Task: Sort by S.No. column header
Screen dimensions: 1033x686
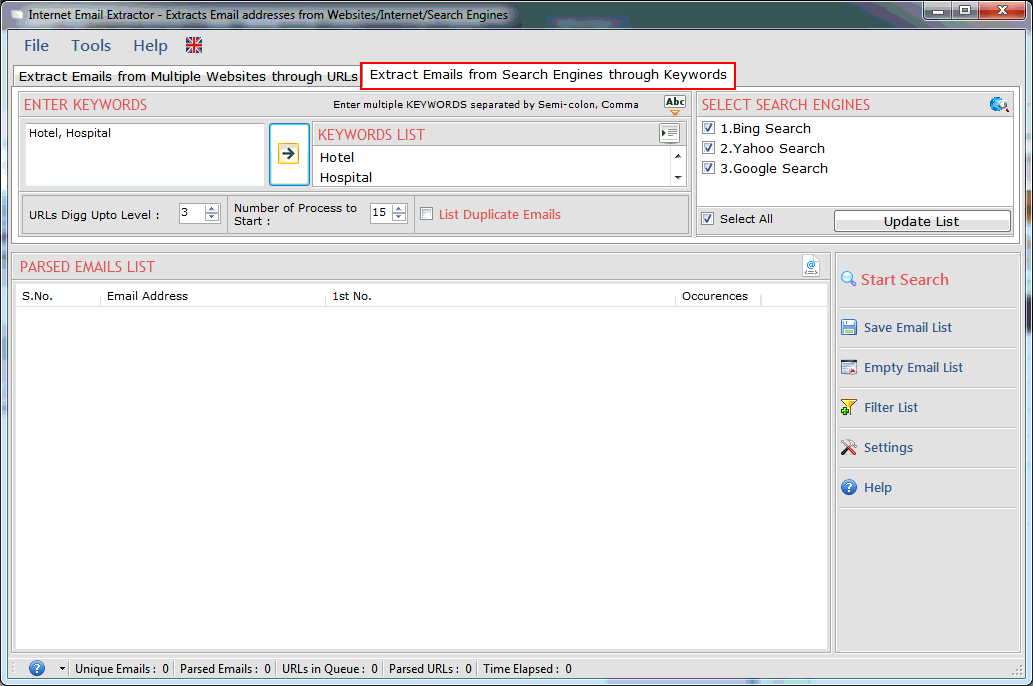Action: pos(58,297)
